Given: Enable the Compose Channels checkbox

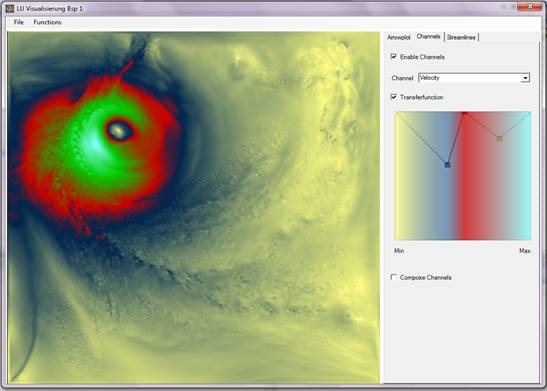Looking at the screenshot, I should pos(394,277).
